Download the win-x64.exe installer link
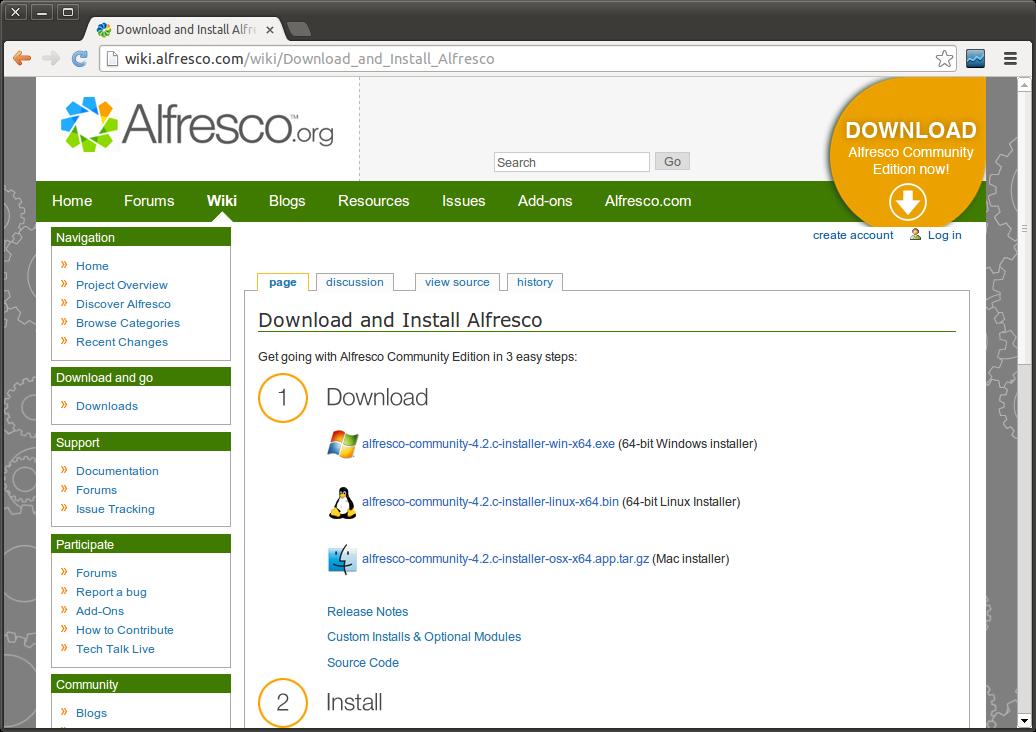Image resolution: width=1036 pixels, height=732 pixels. pos(488,444)
